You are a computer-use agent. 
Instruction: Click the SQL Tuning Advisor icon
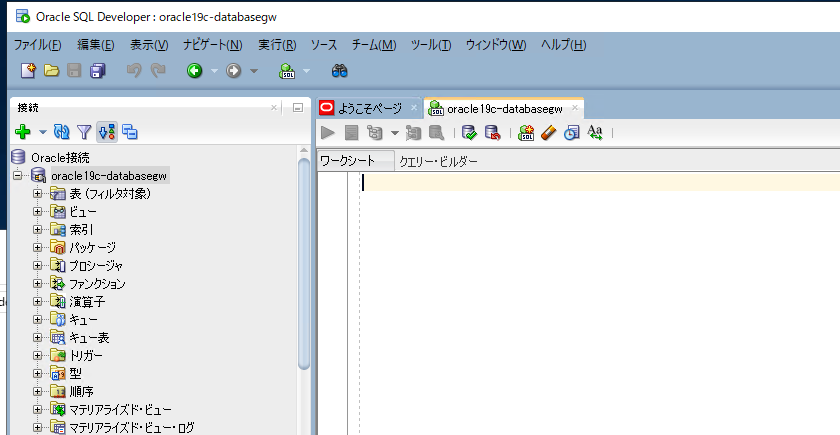click(437, 132)
